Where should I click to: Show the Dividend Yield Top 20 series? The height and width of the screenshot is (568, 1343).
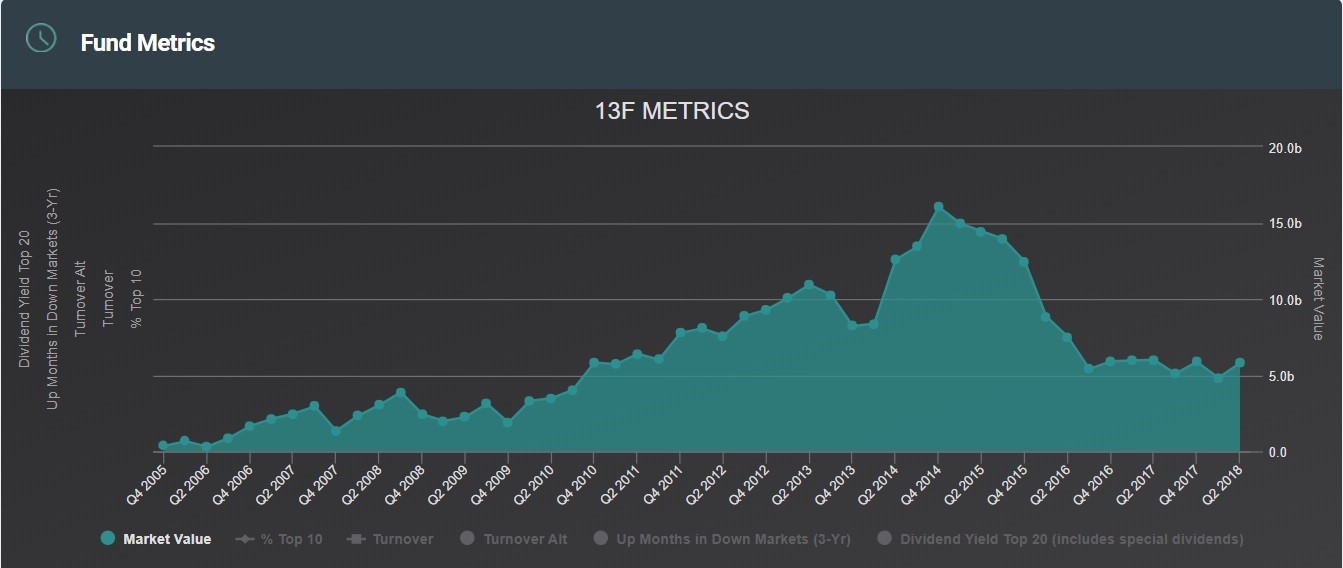point(1071,539)
